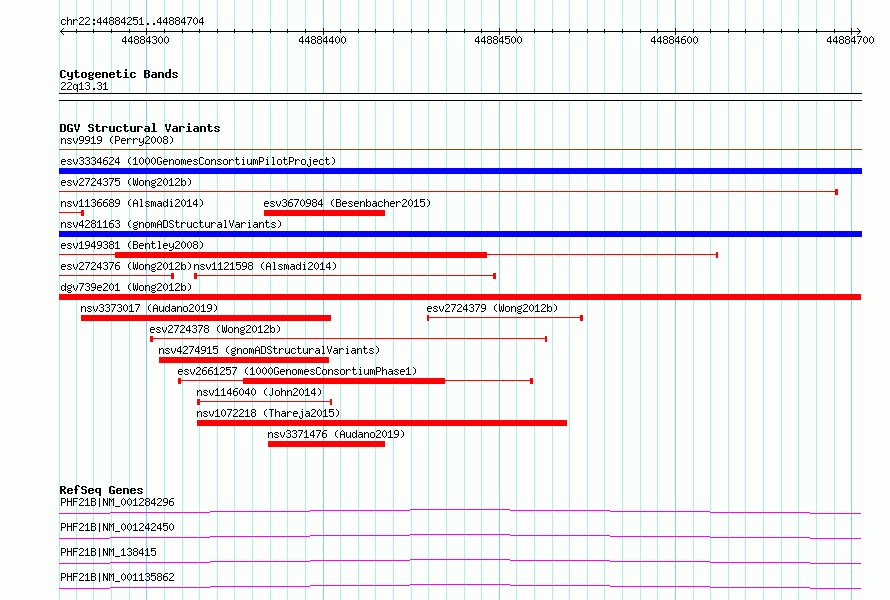
Task: Select the red nsv4274915 feature bar
Action: [244, 360]
